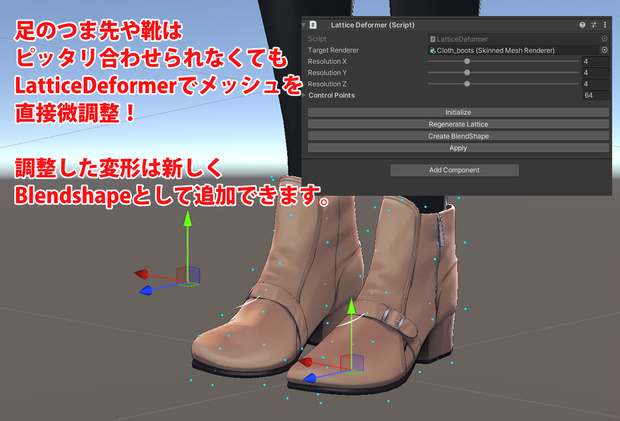Screen dimensions: 620x421
Task: Click the Lattice Deformer script icon
Action: 313,25
